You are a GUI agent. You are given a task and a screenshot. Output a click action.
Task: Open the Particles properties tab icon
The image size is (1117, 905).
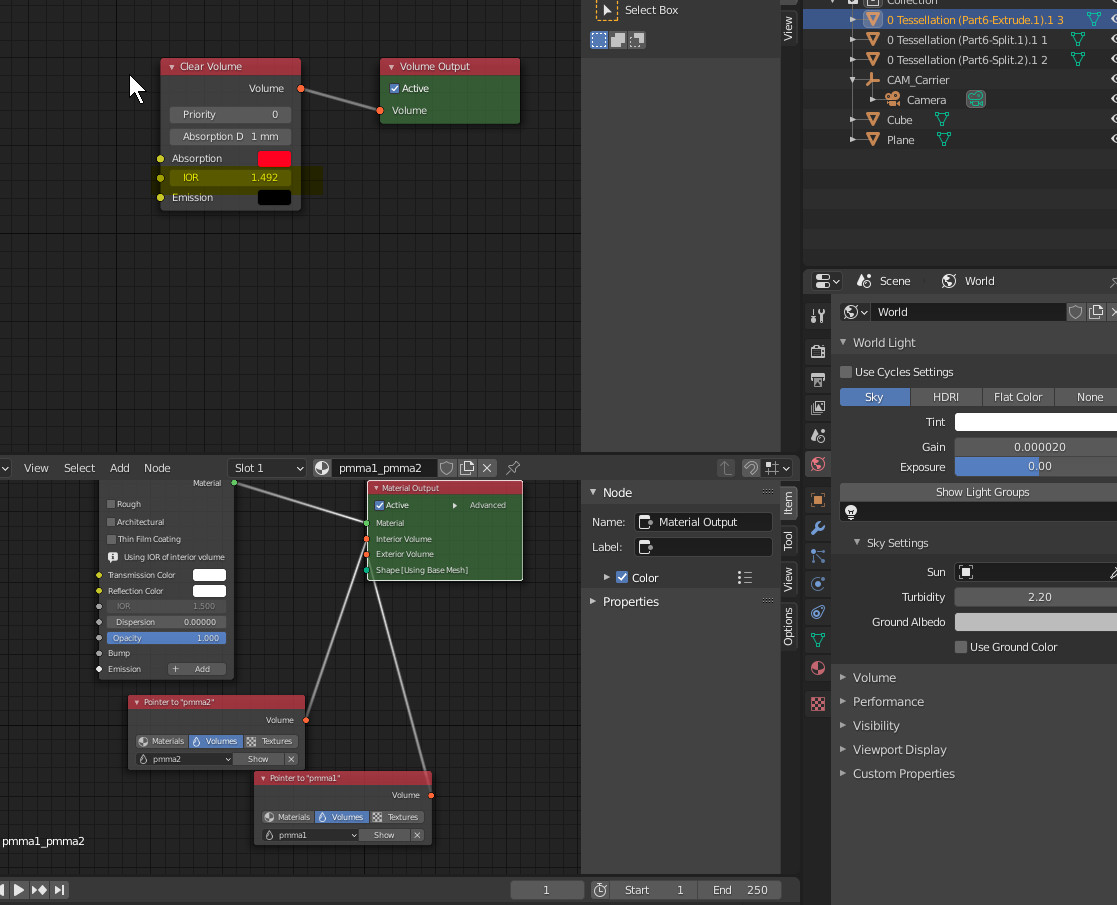click(x=818, y=556)
